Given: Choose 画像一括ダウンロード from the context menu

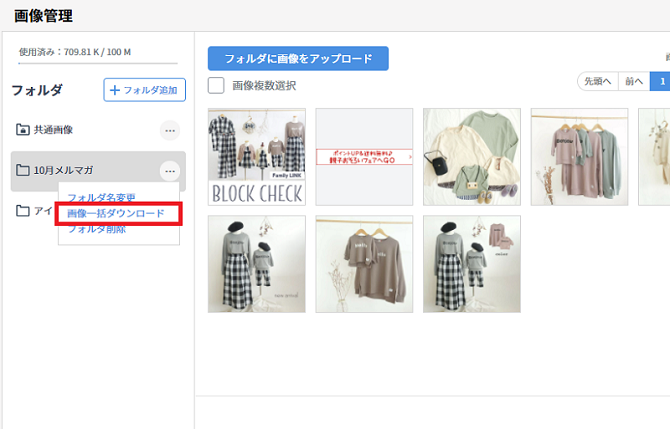Looking at the screenshot, I should [116, 213].
